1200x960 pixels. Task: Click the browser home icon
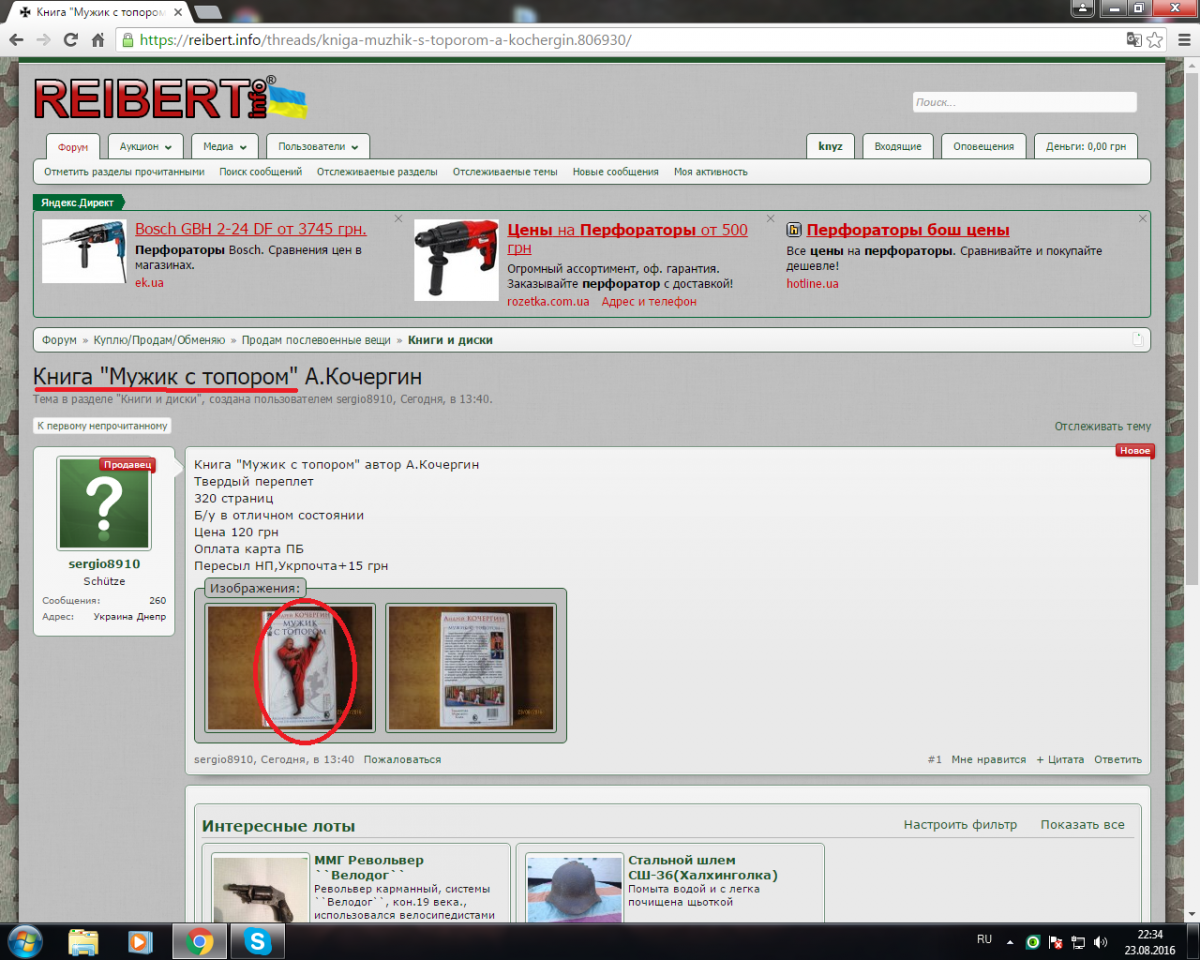[97, 40]
